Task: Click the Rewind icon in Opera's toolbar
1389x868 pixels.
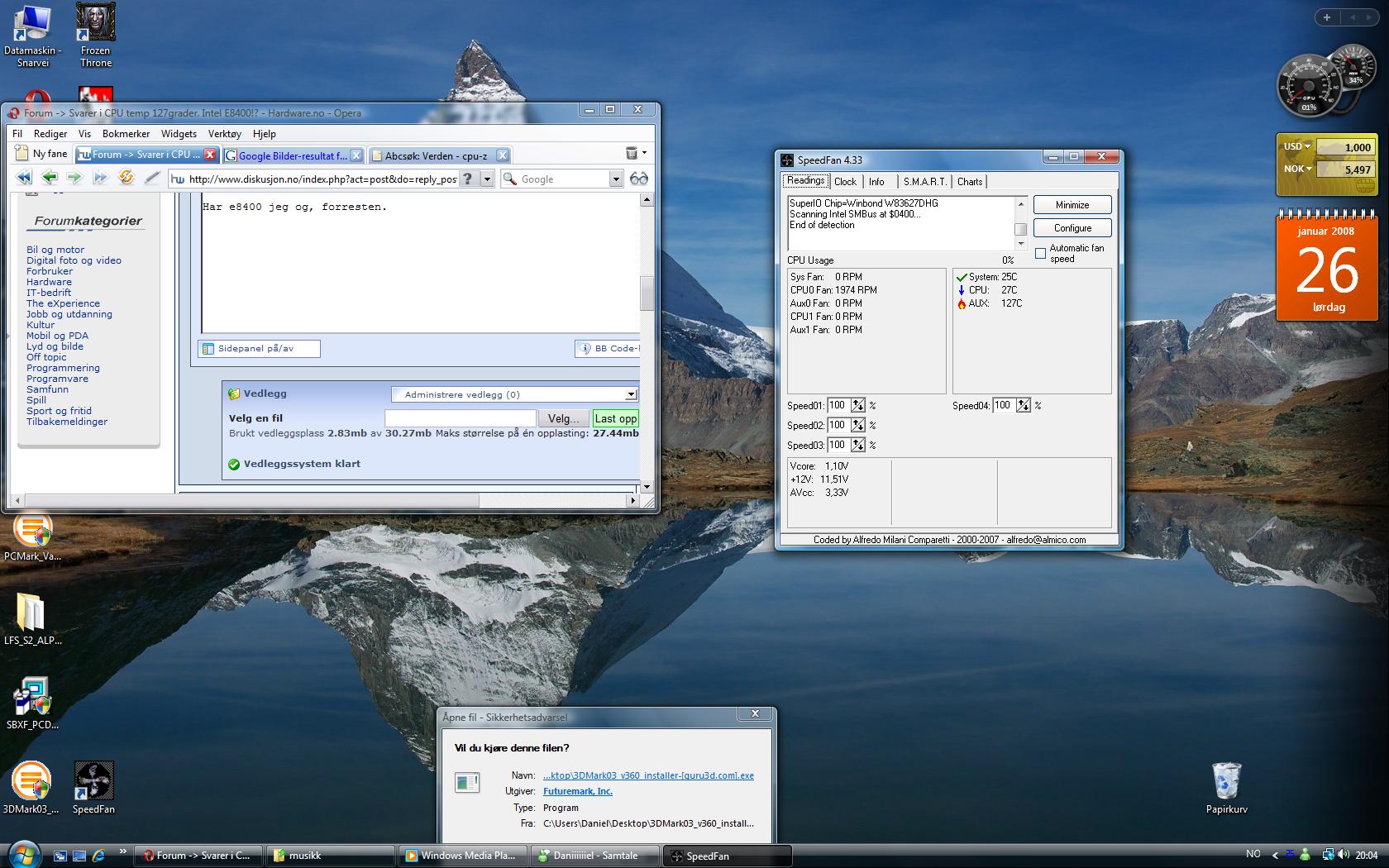Action: coord(24,178)
